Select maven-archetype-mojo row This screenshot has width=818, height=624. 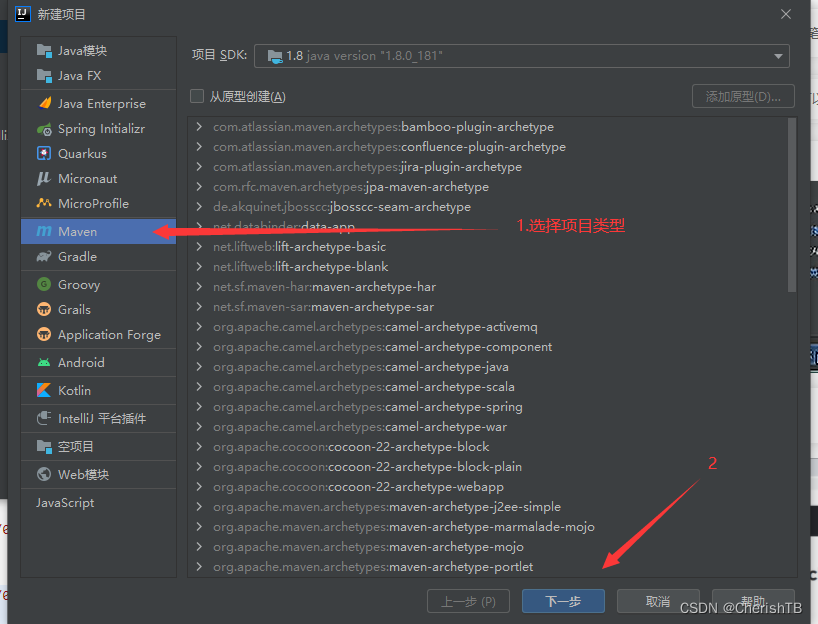click(x=488, y=547)
